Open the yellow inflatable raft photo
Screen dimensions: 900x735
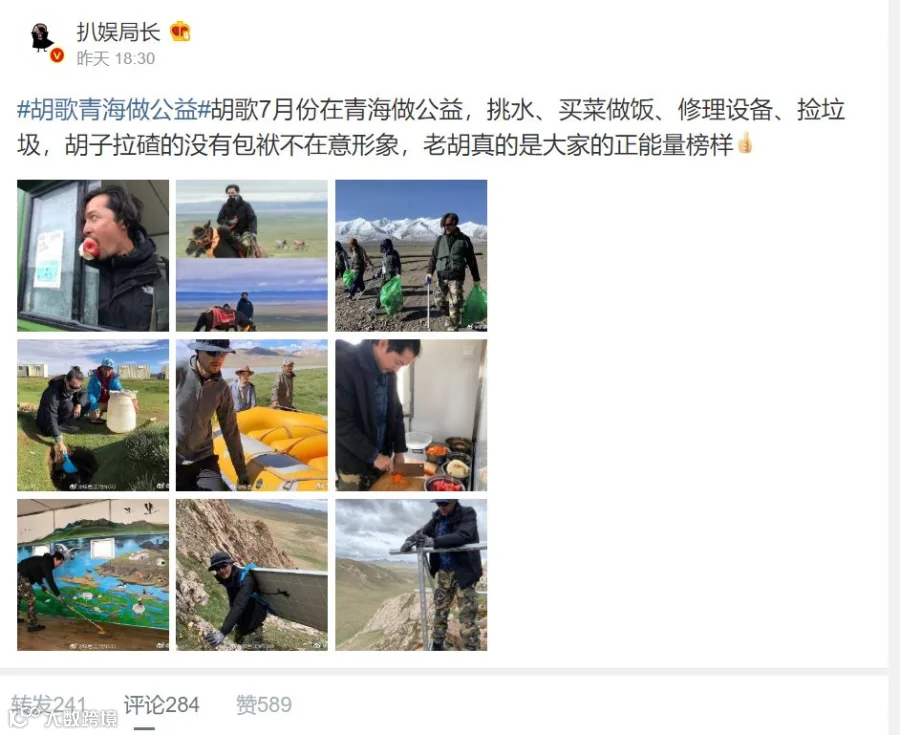pyautogui.click(x=252, y=415)
